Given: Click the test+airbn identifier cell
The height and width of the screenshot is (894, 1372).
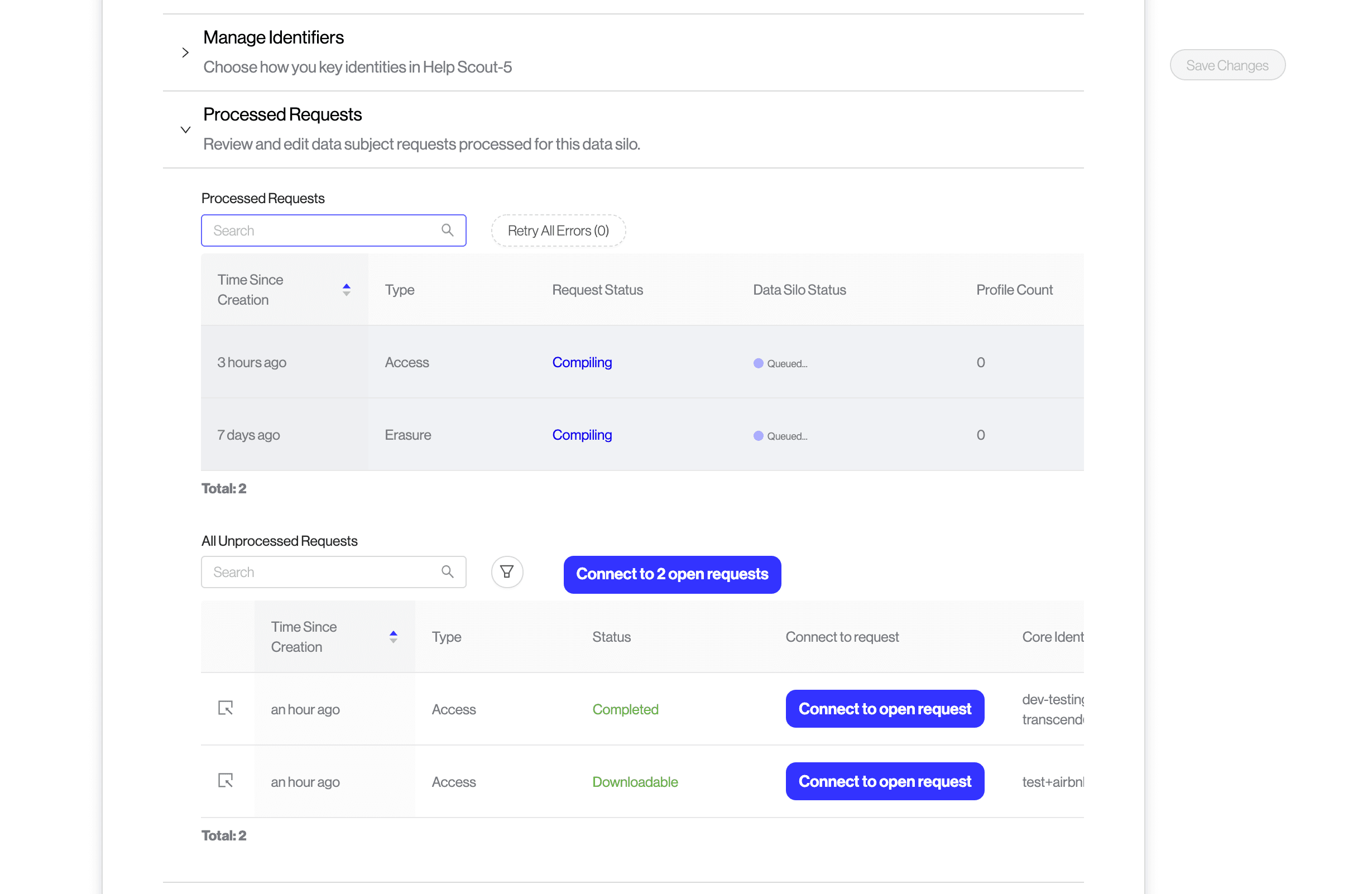Looking at the screenshot, I should (x=1053, y=782).
